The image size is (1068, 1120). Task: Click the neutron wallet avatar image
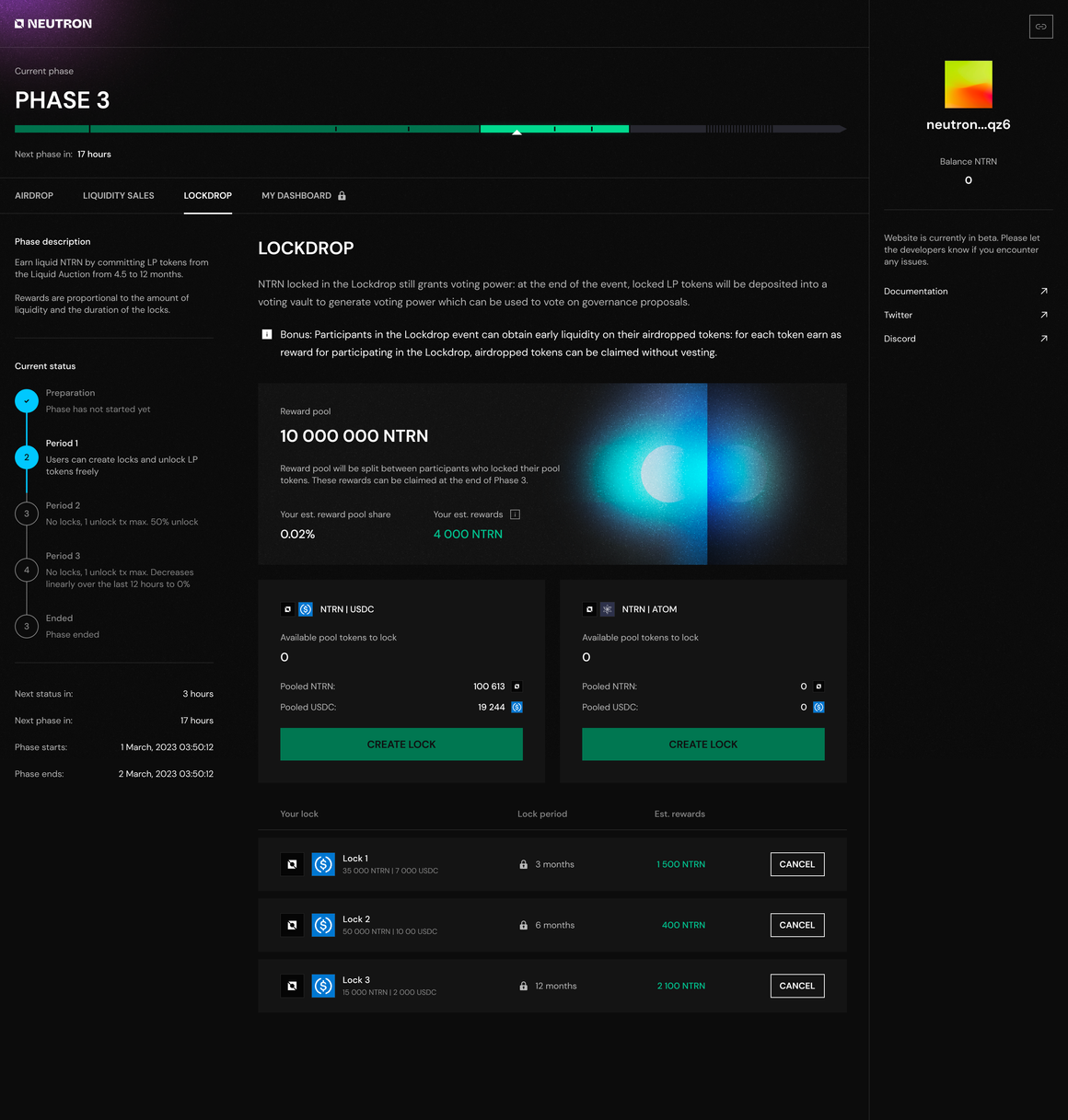[x=968, y=85]
